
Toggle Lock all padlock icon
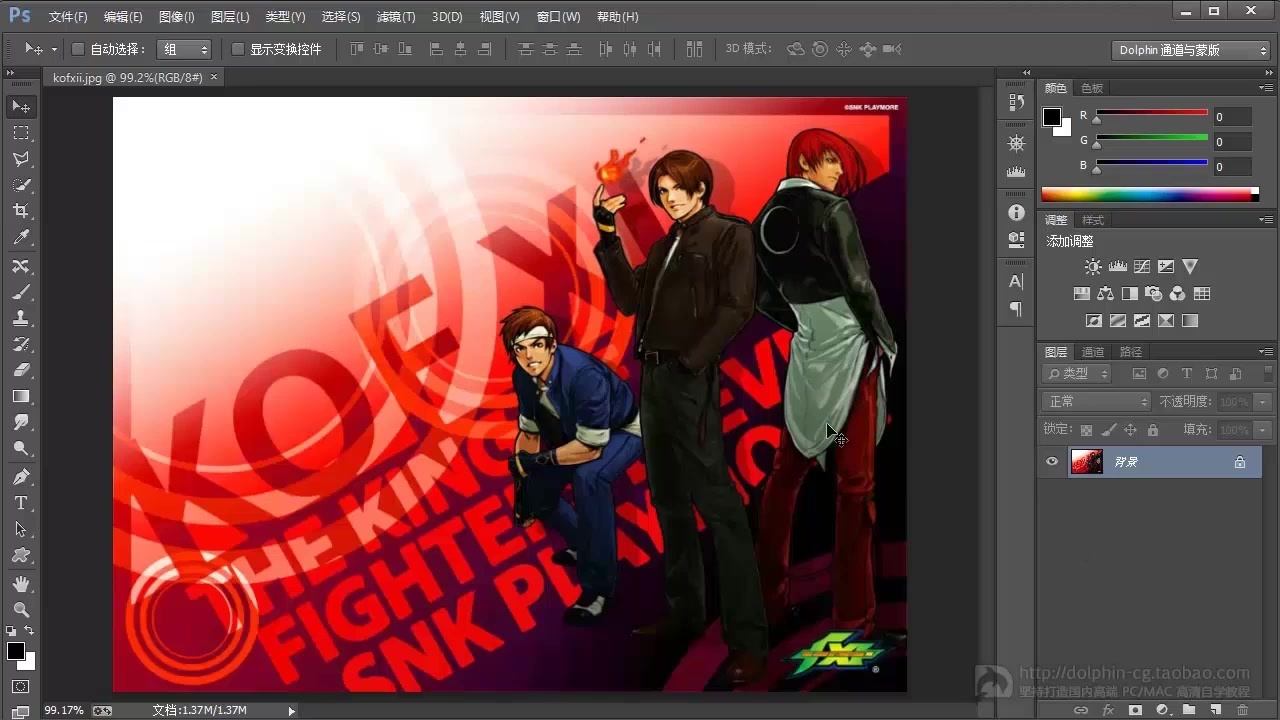[1153, 430]
